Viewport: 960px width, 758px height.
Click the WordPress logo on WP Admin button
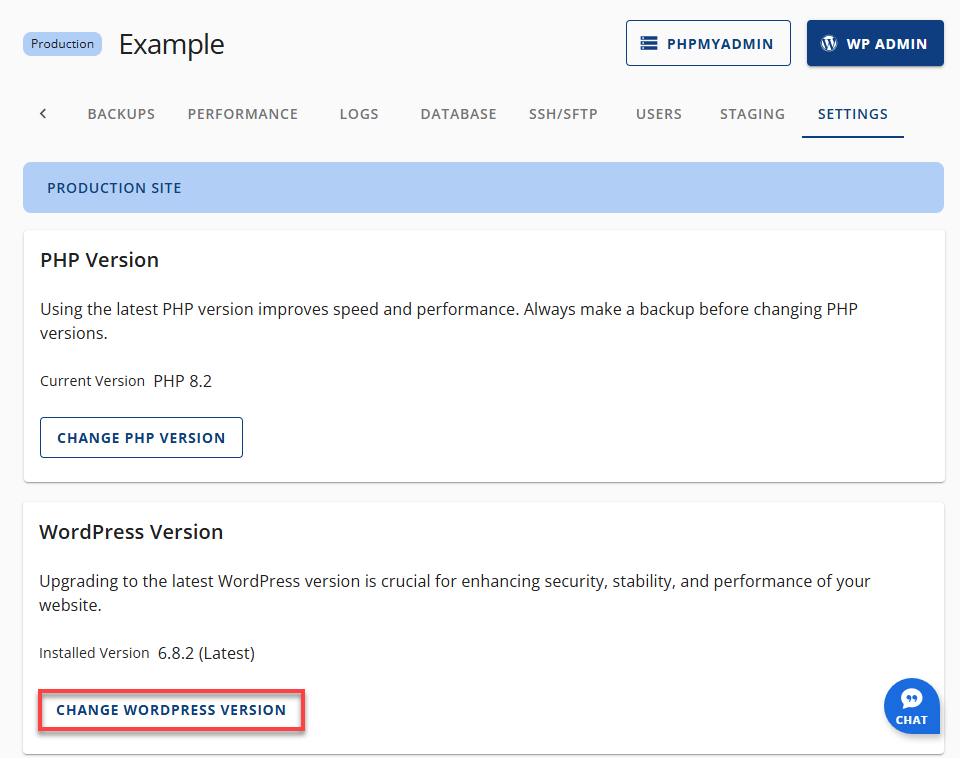[x=828, y=42]
